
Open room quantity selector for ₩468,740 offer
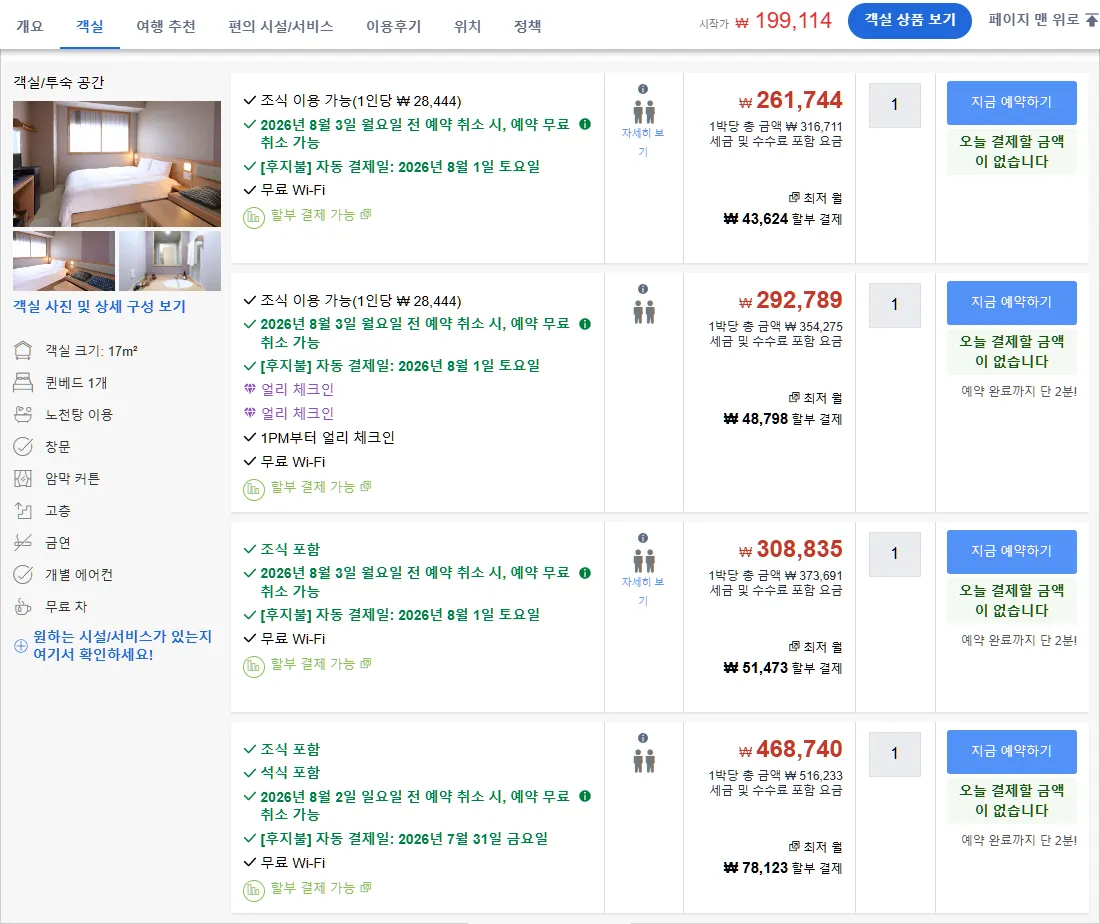coord(894,754)
